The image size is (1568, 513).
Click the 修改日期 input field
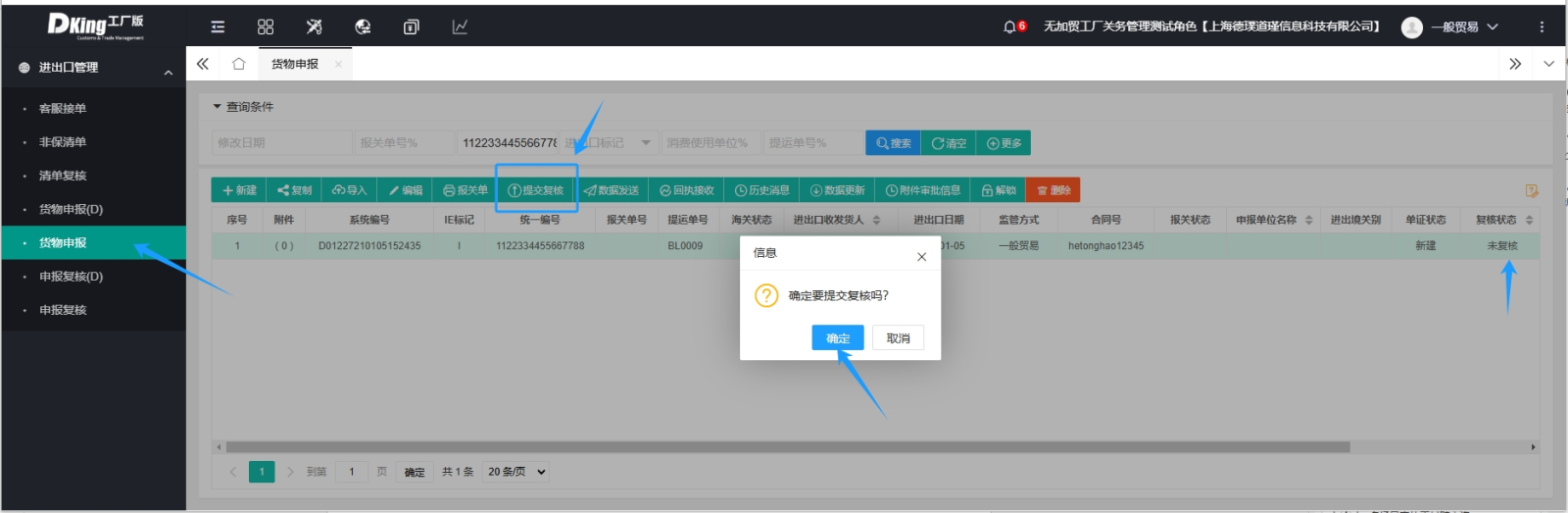coord(281,143)
